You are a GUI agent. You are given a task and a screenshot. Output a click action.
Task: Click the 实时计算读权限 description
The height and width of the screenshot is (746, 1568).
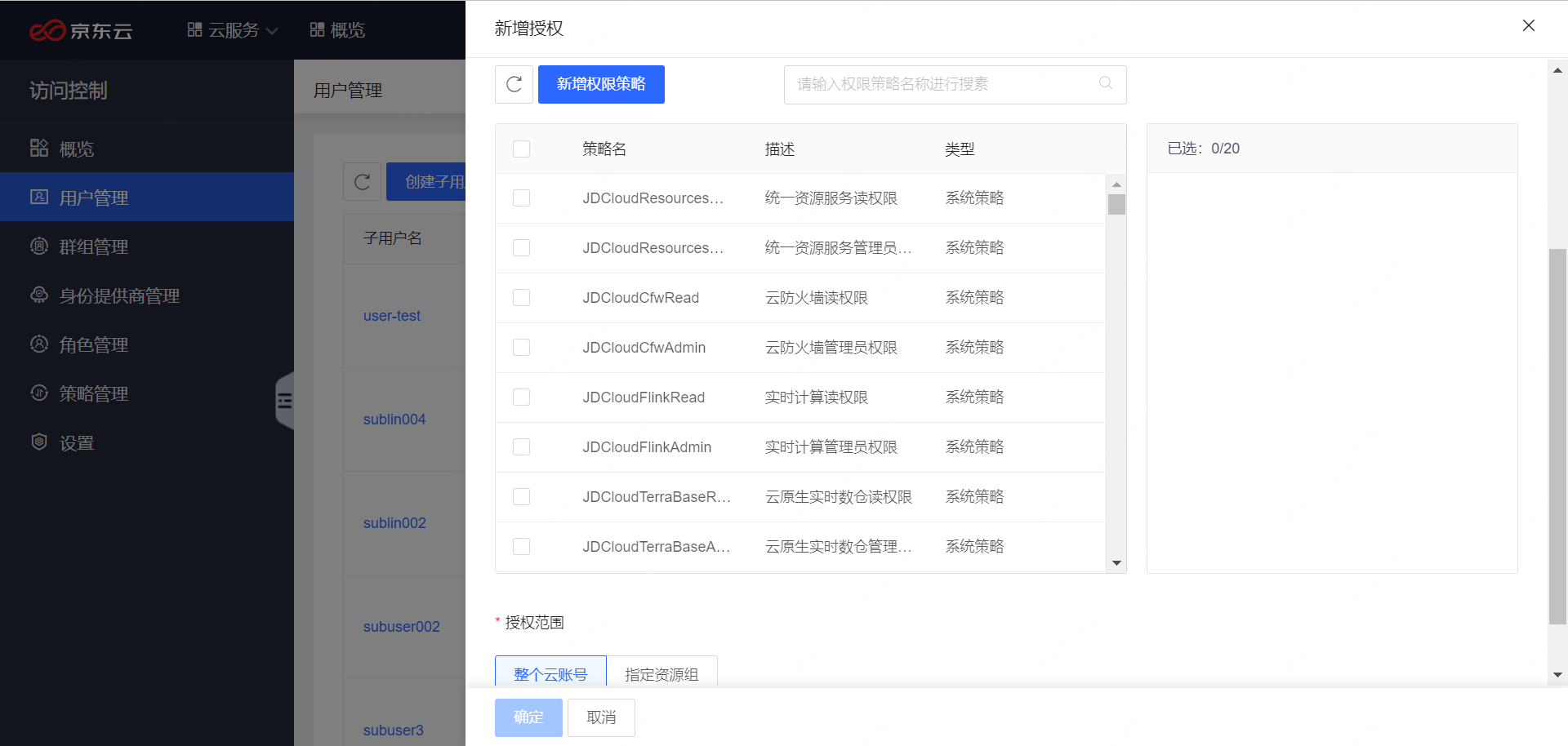click(817, 397)
